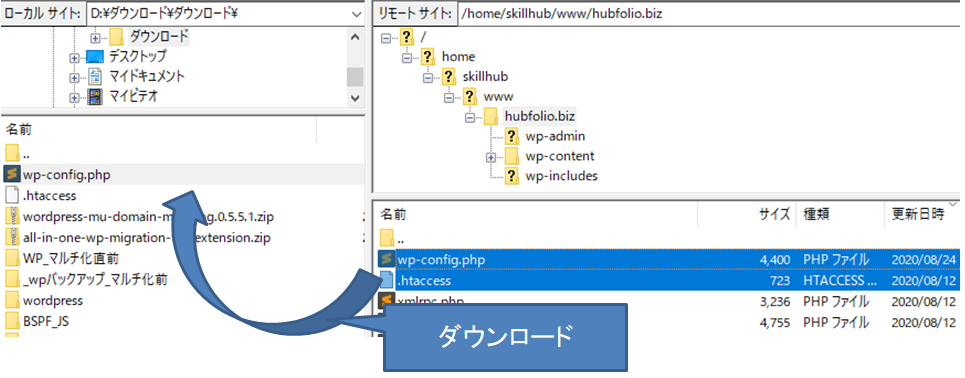
Task: Select デスクトップ in local tree
Action: [138, 57]
